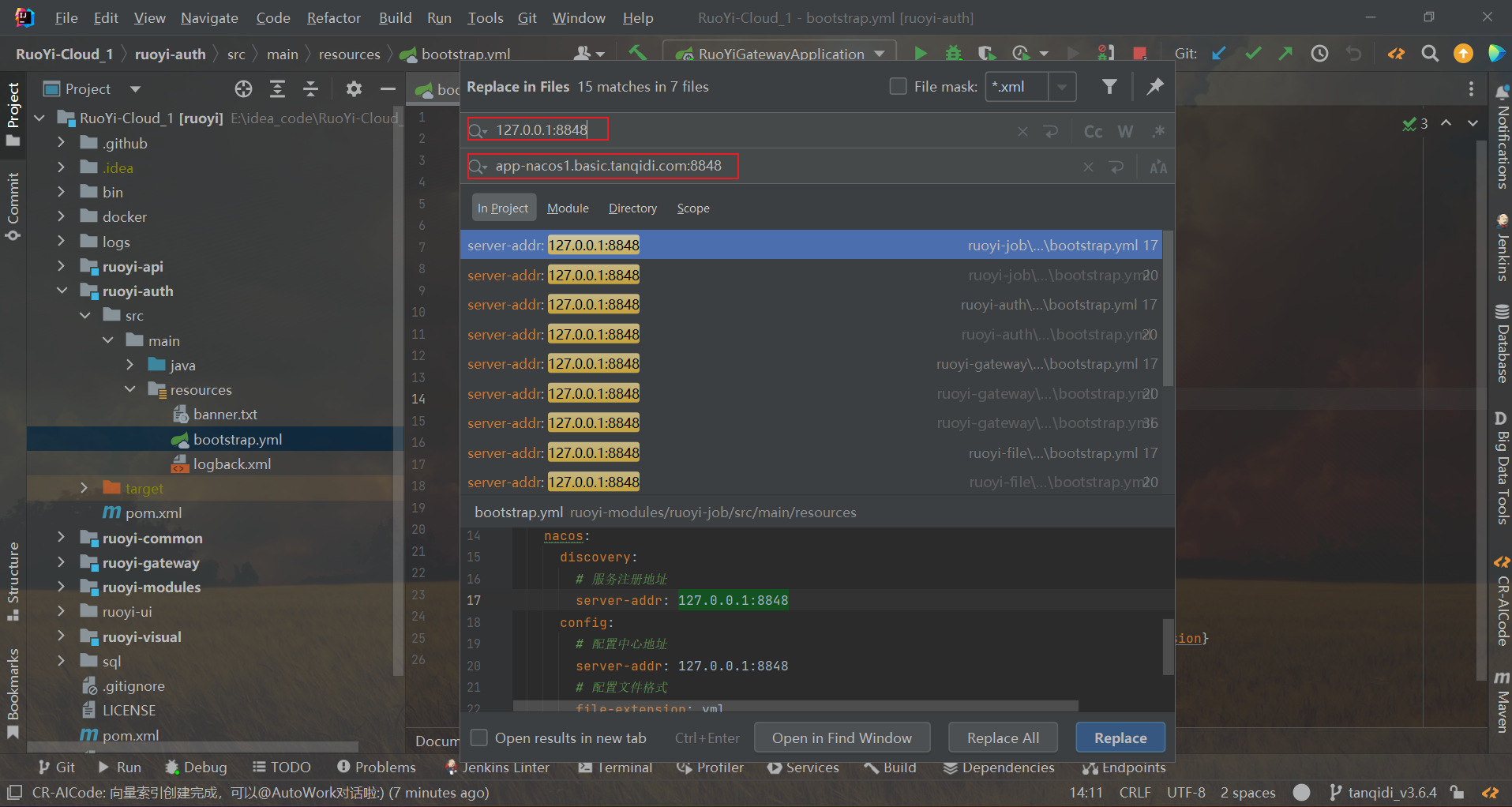Click the Replace button
The width and height of the screenshot is (1512, 807).
tap(1120, 738)
